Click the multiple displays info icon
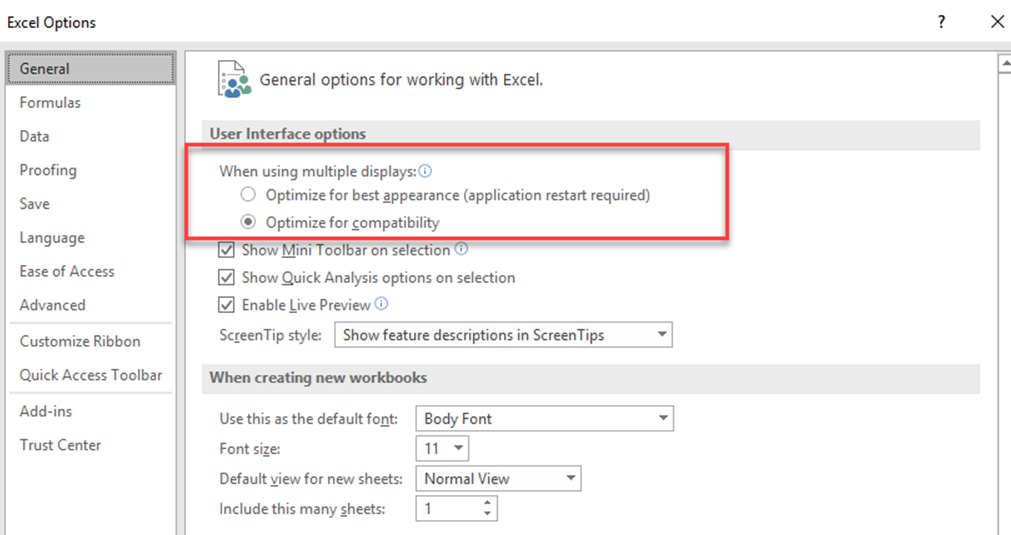This screenshot has width=1011, height=535. 425,171
